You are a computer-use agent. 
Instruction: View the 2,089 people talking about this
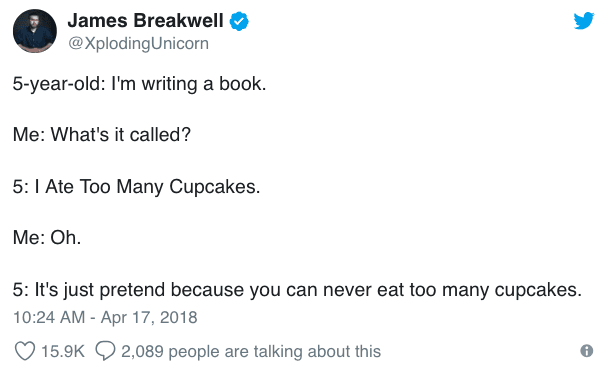(x=251, y=351)
